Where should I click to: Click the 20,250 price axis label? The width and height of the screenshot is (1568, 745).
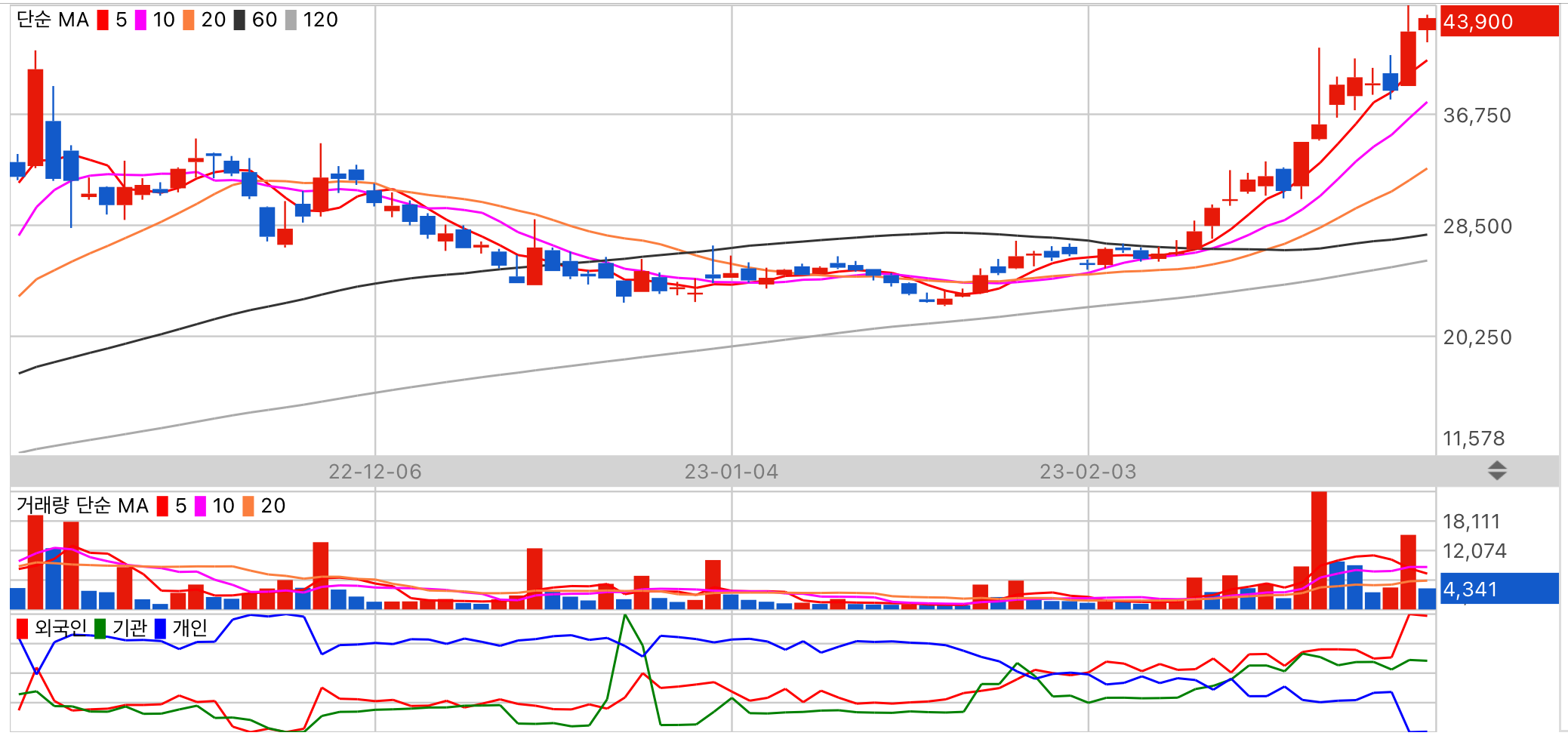click(x=1477, y=337)
